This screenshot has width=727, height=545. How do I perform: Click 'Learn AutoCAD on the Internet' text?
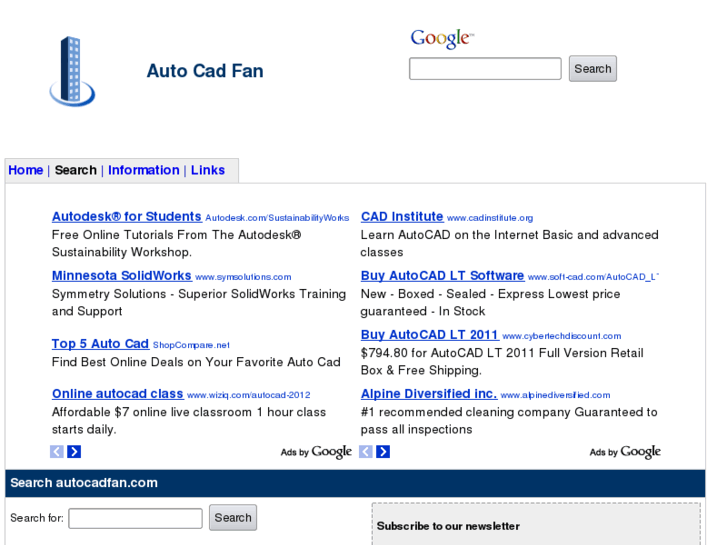(510, 235)
